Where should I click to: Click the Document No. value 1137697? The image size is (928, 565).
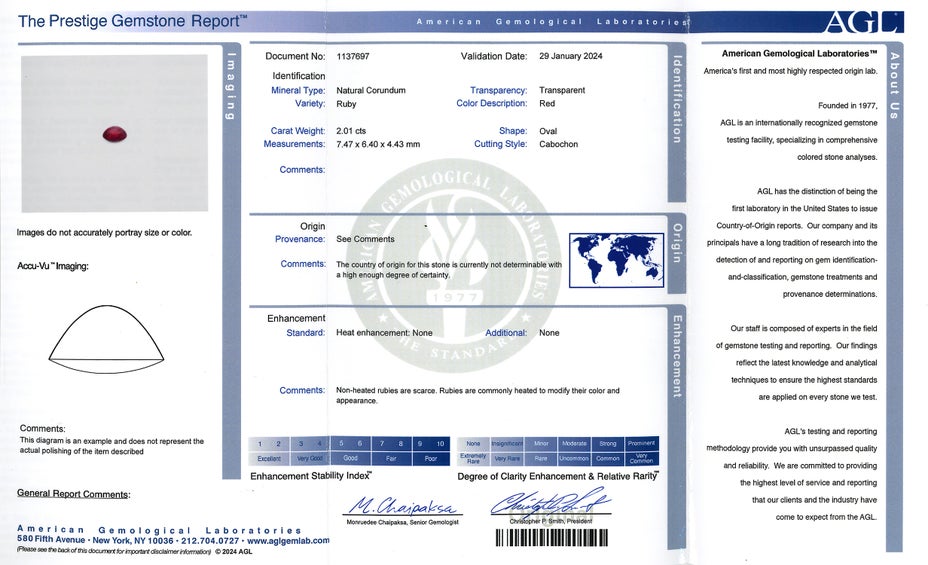click(353, 57)
